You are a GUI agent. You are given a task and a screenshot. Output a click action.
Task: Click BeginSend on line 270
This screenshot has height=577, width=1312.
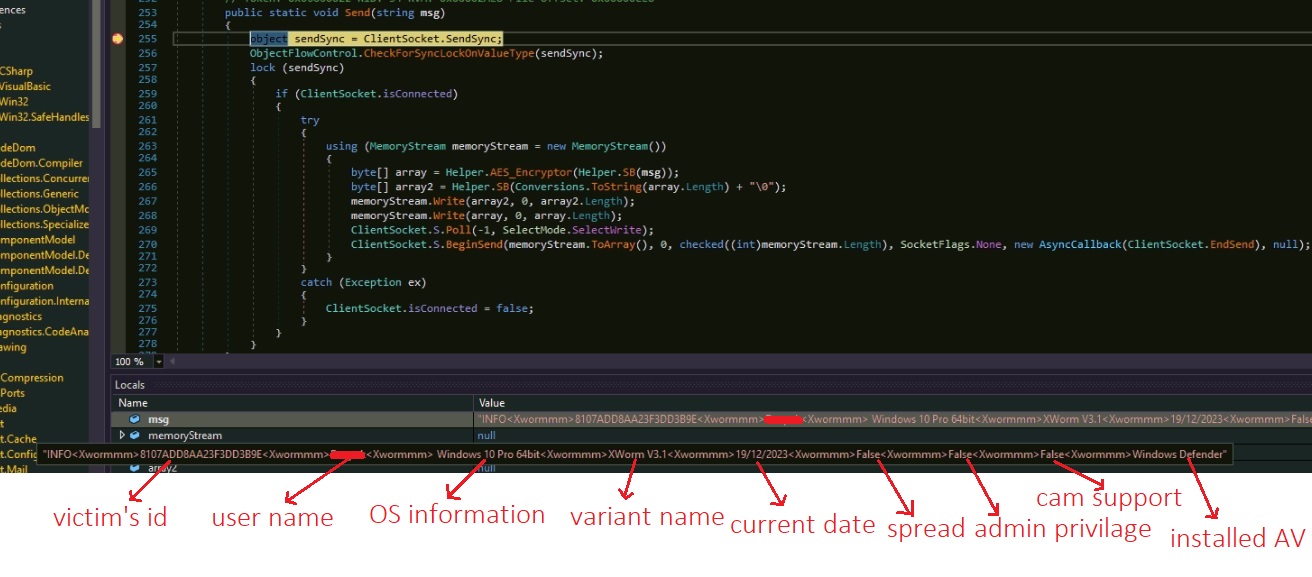click(475, 244)
